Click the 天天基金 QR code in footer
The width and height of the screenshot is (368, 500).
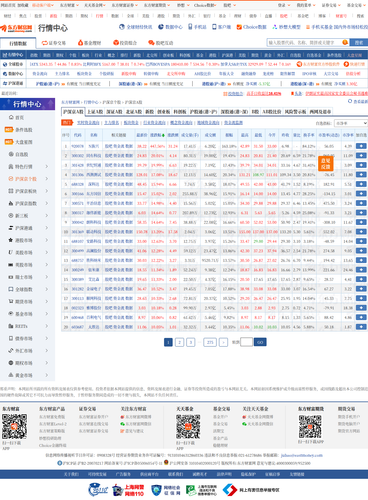click(188, 427)
